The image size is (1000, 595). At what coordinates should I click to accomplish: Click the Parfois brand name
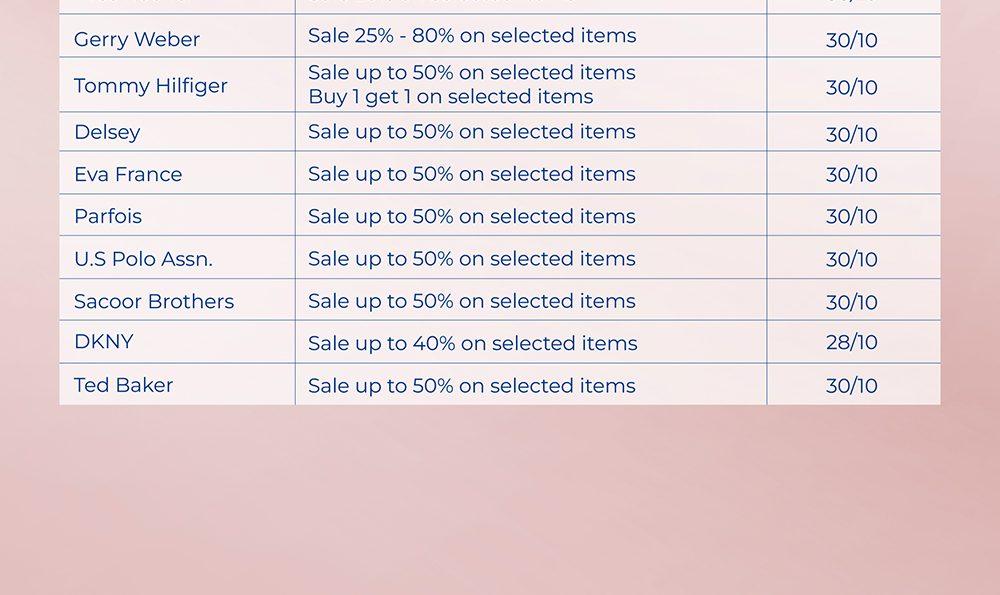[x=108, y=216]
